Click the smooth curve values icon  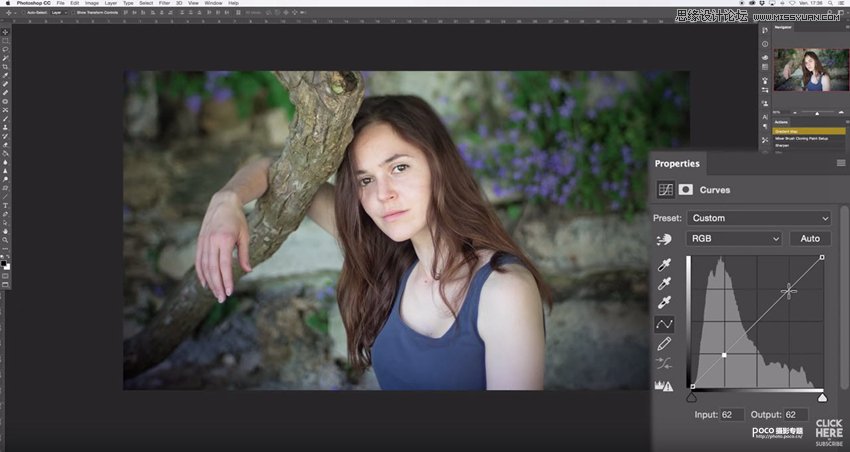pyautogui.click(x=665, y=364)
